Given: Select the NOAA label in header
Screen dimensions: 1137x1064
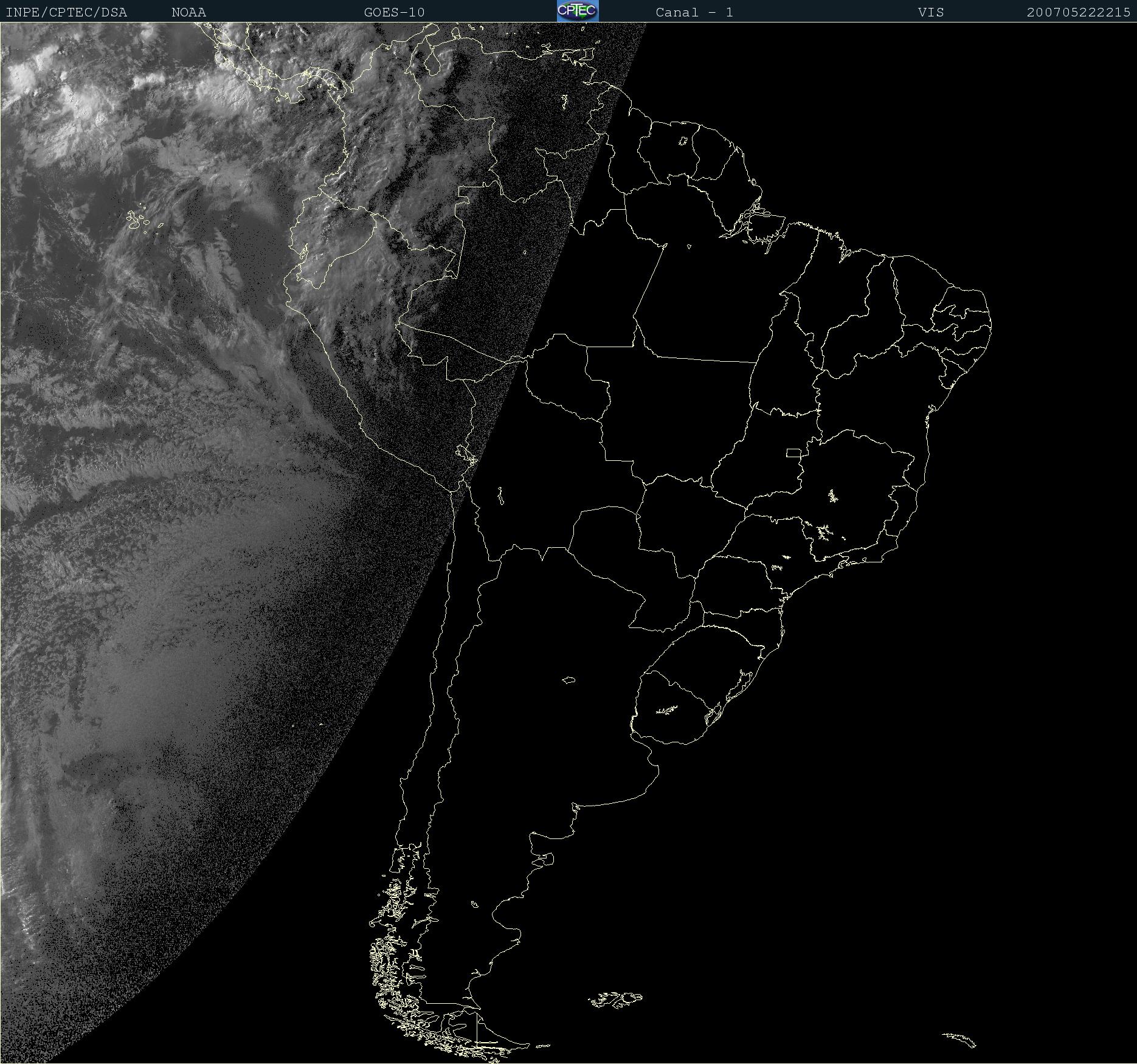Looking at the screenshot, I should [189, 13].
